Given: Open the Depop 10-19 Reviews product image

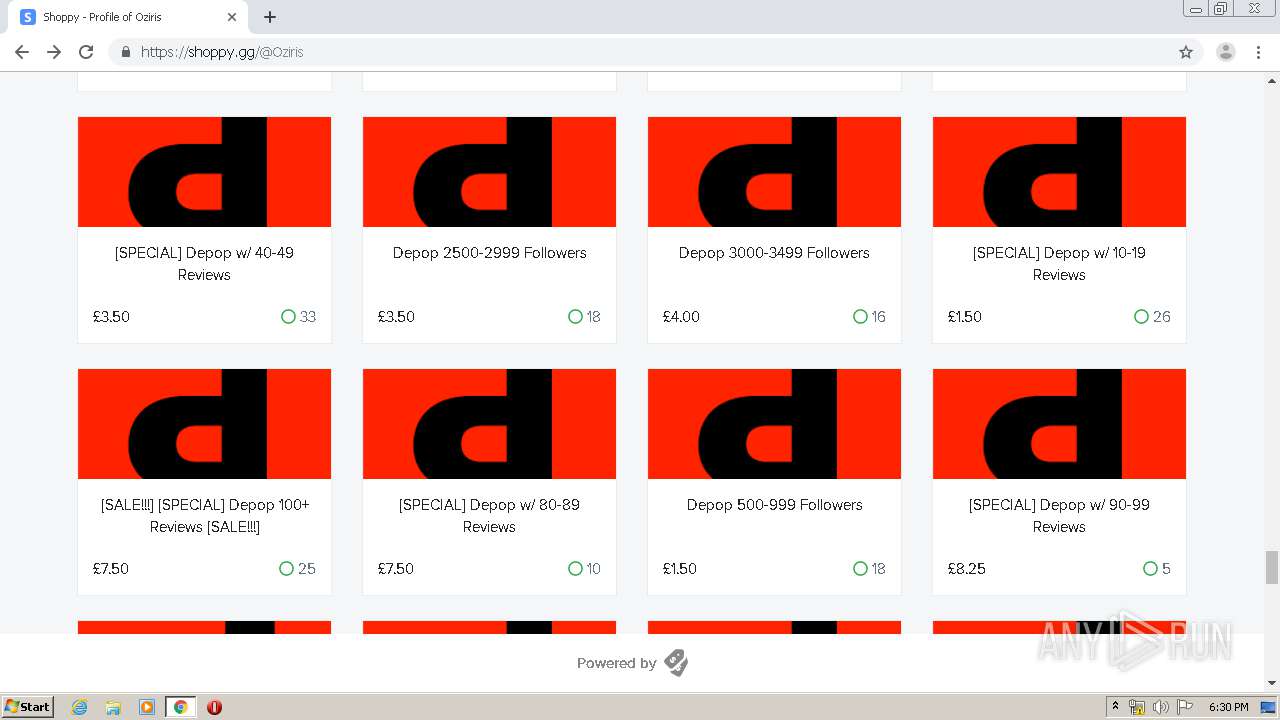Looking at the screenshot, I should tap(1059, 172).
